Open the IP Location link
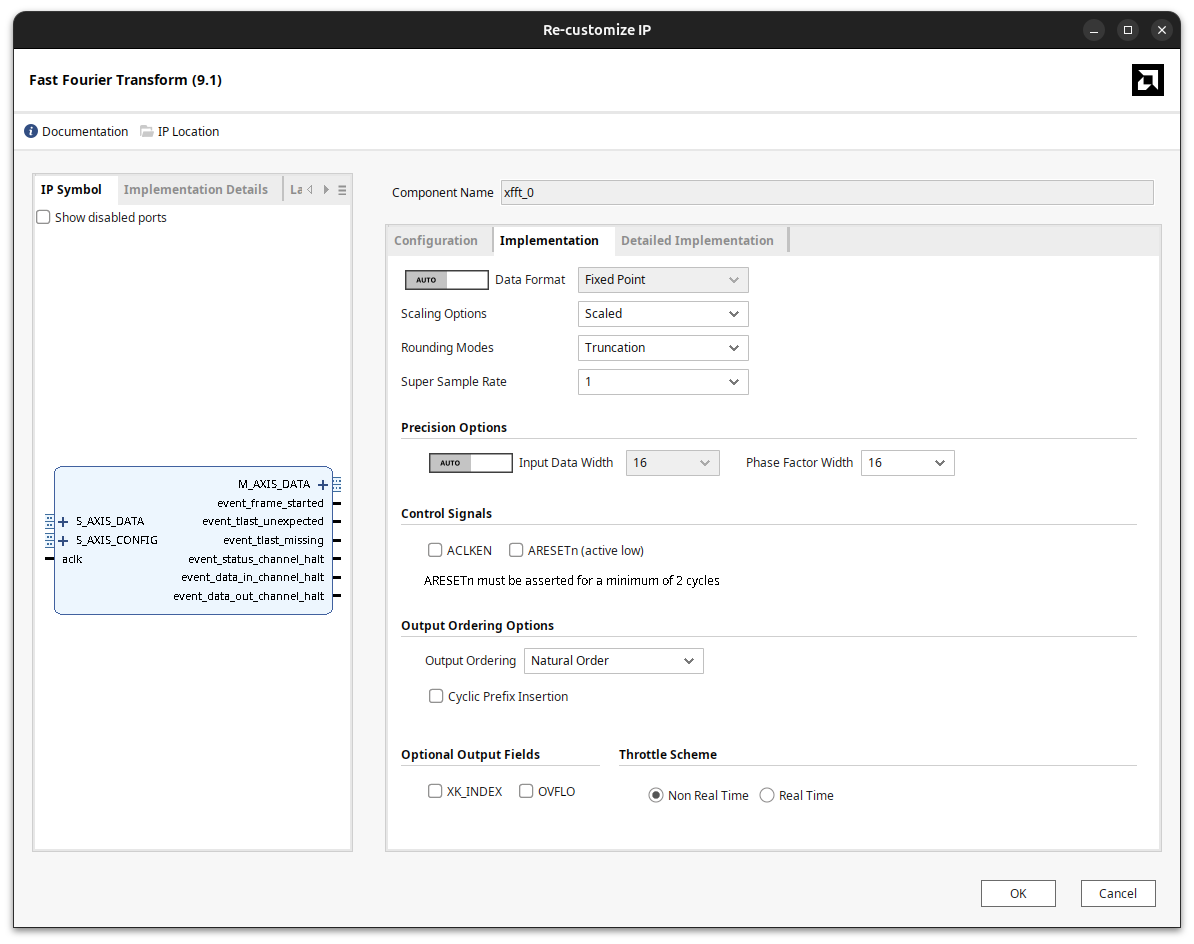Image resolution: width=1194 pixels, height=944 pixels. coord(188,132)
